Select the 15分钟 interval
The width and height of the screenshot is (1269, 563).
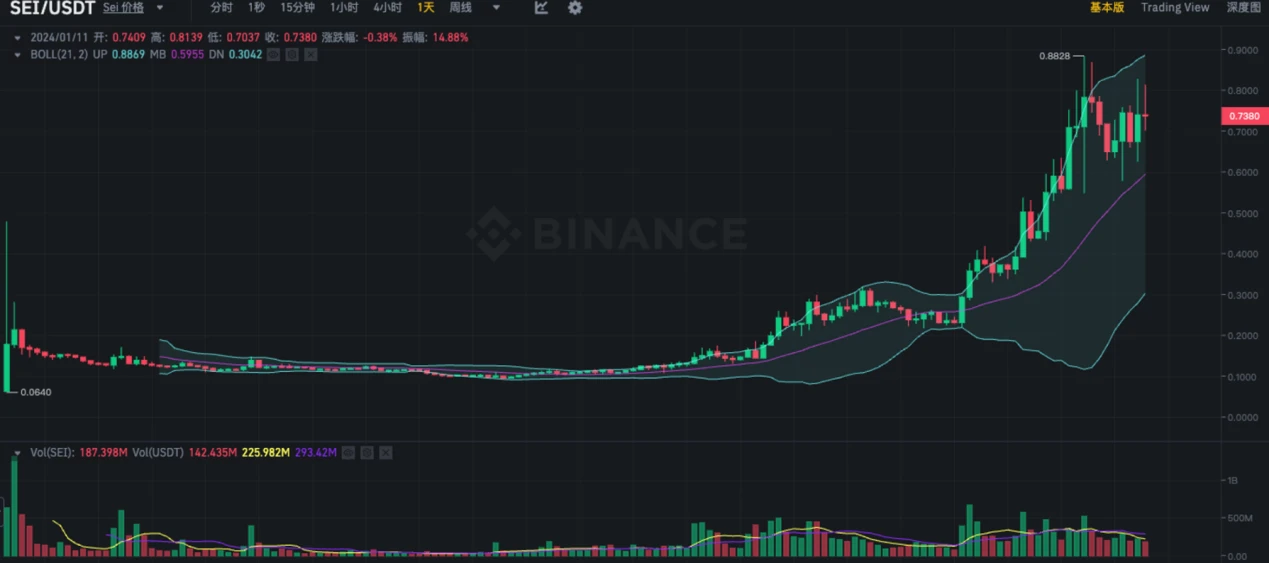(x=297, y=8)
